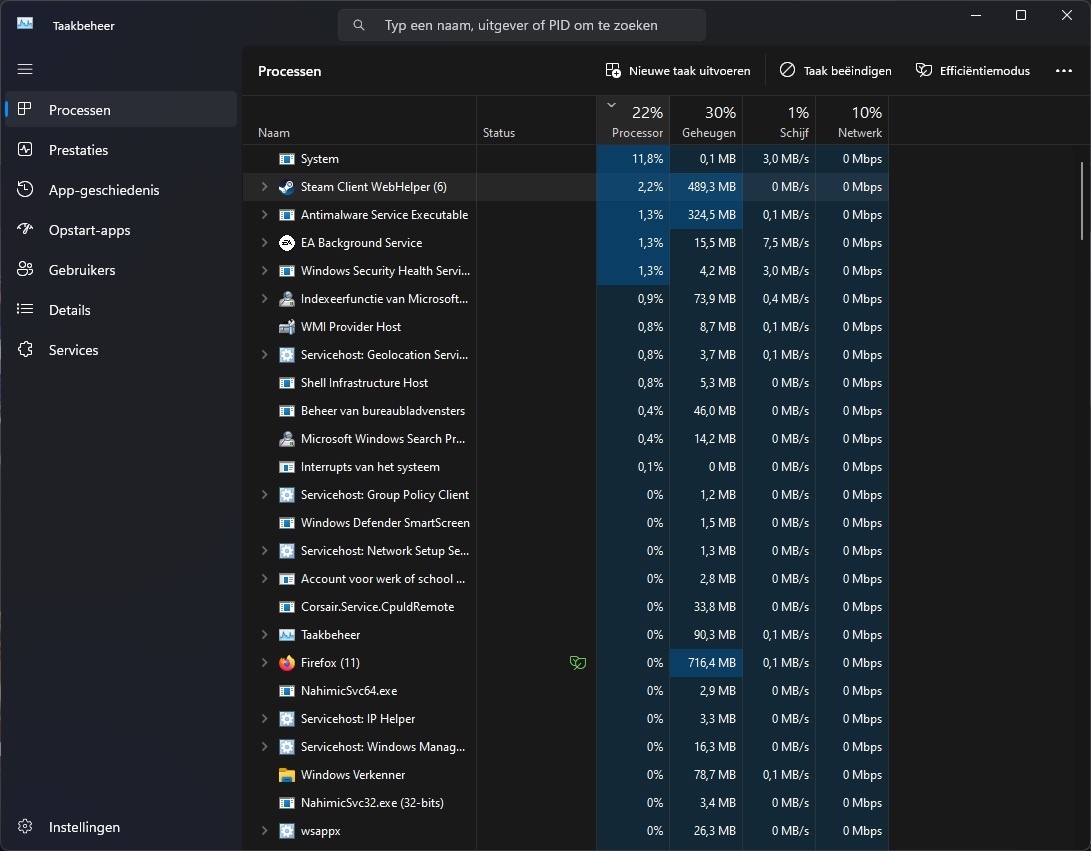
Task: Expand the Antimalware Service Executable row
Action: [x=264, y=214]
